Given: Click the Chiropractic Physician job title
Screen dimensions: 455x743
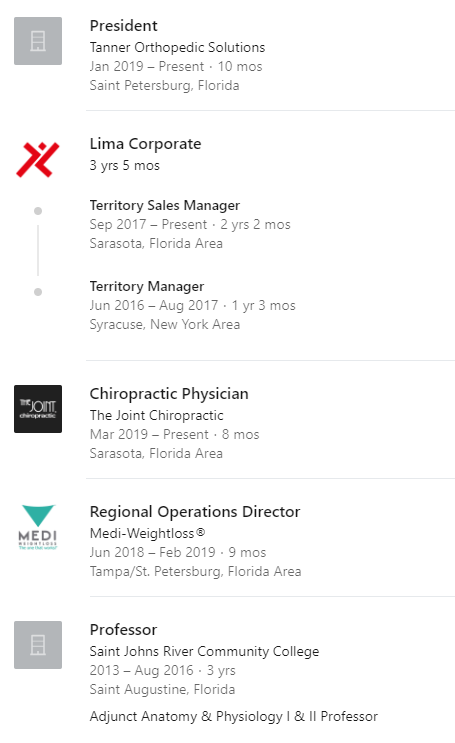Looking at the screenshot, I should coord(169,394).
